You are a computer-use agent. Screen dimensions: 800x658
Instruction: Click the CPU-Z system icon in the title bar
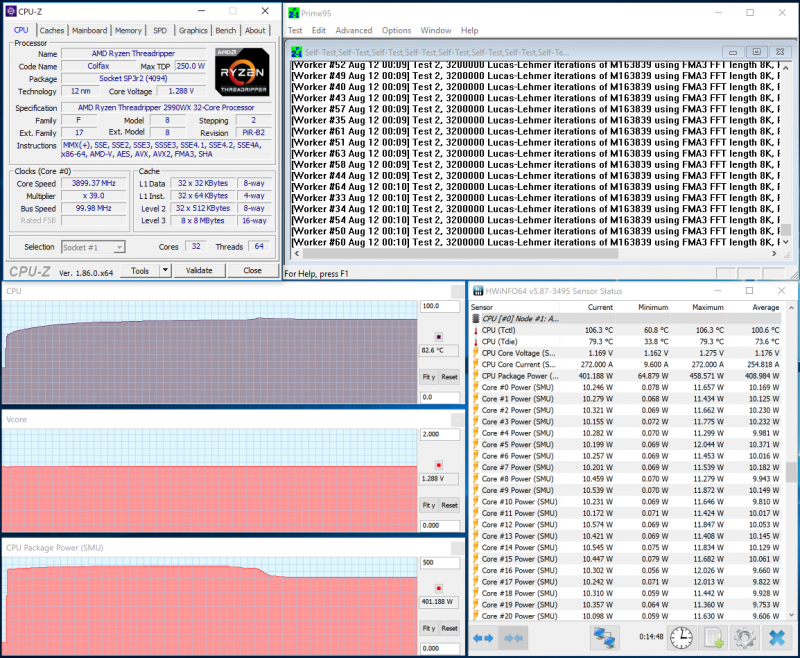[x=9, y=10]
